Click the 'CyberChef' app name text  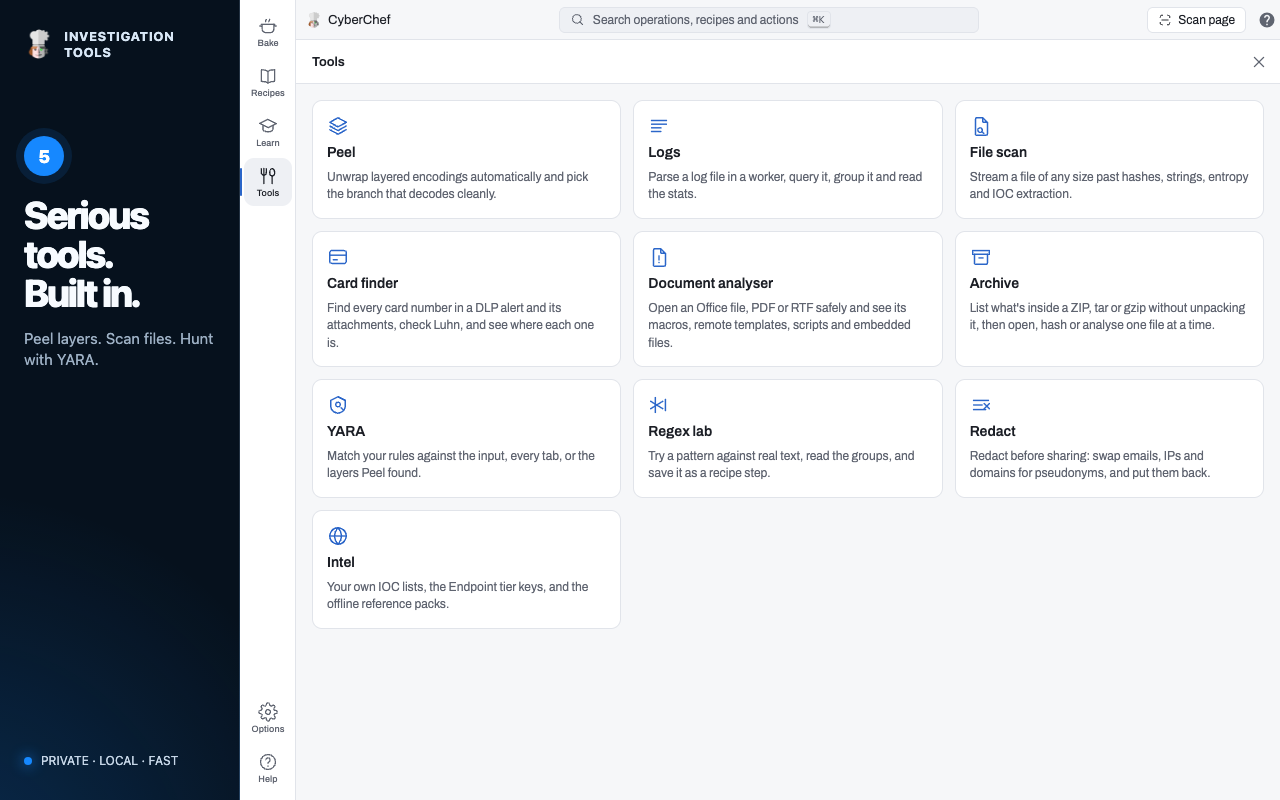(359, 20)
